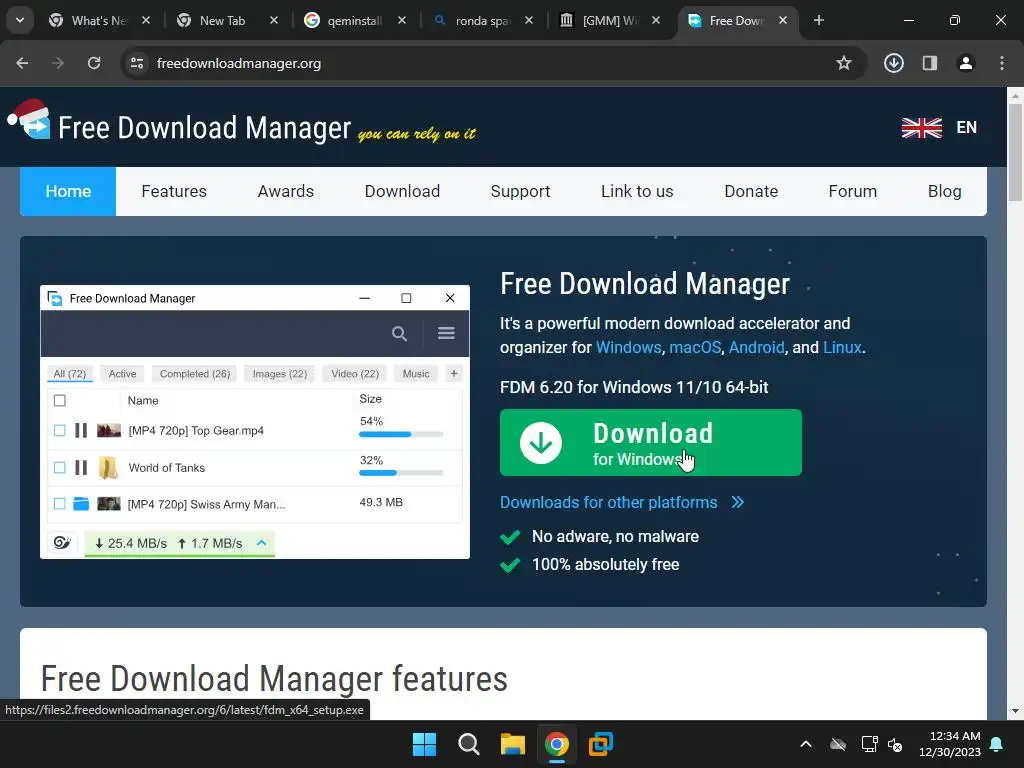Open the language selector UK flag

pos(921,127)
